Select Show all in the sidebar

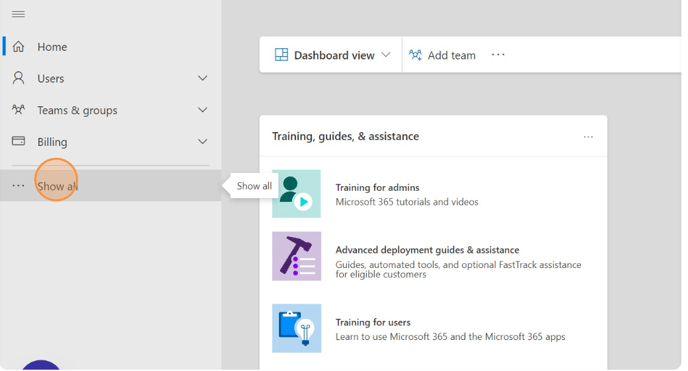(x=111, y=186)
